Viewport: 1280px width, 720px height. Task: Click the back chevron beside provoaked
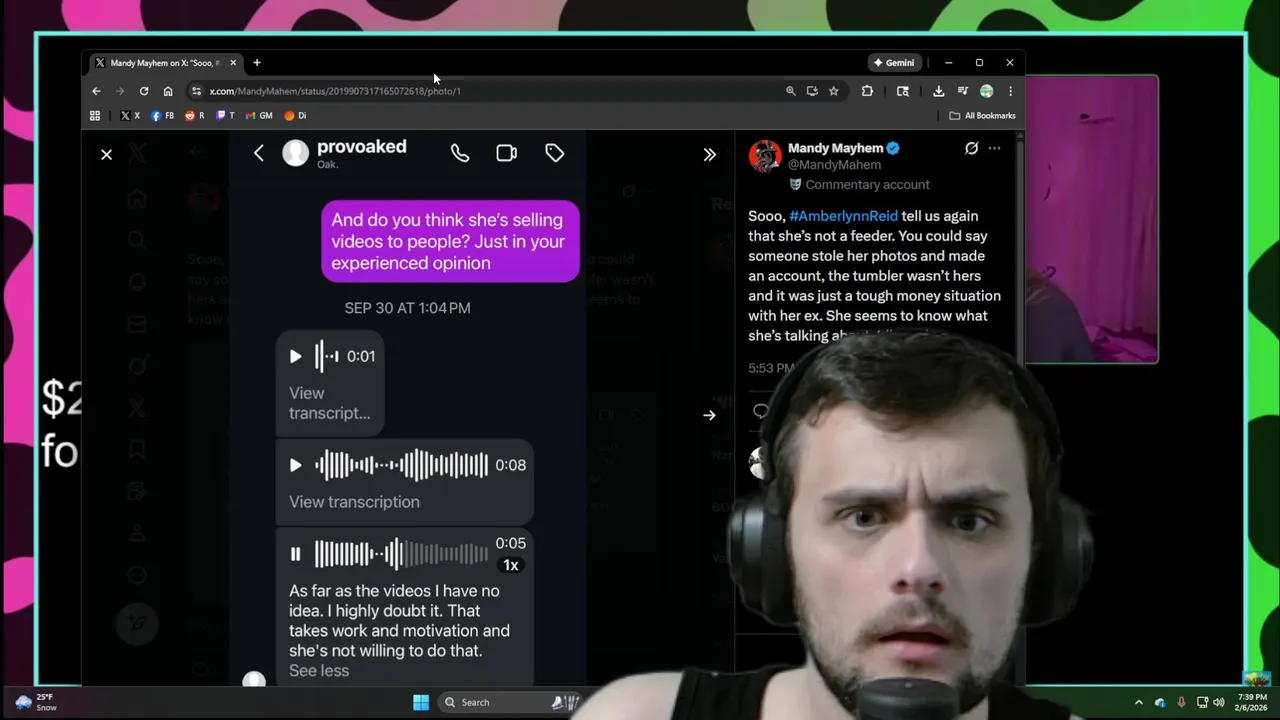tap(259, 153)
